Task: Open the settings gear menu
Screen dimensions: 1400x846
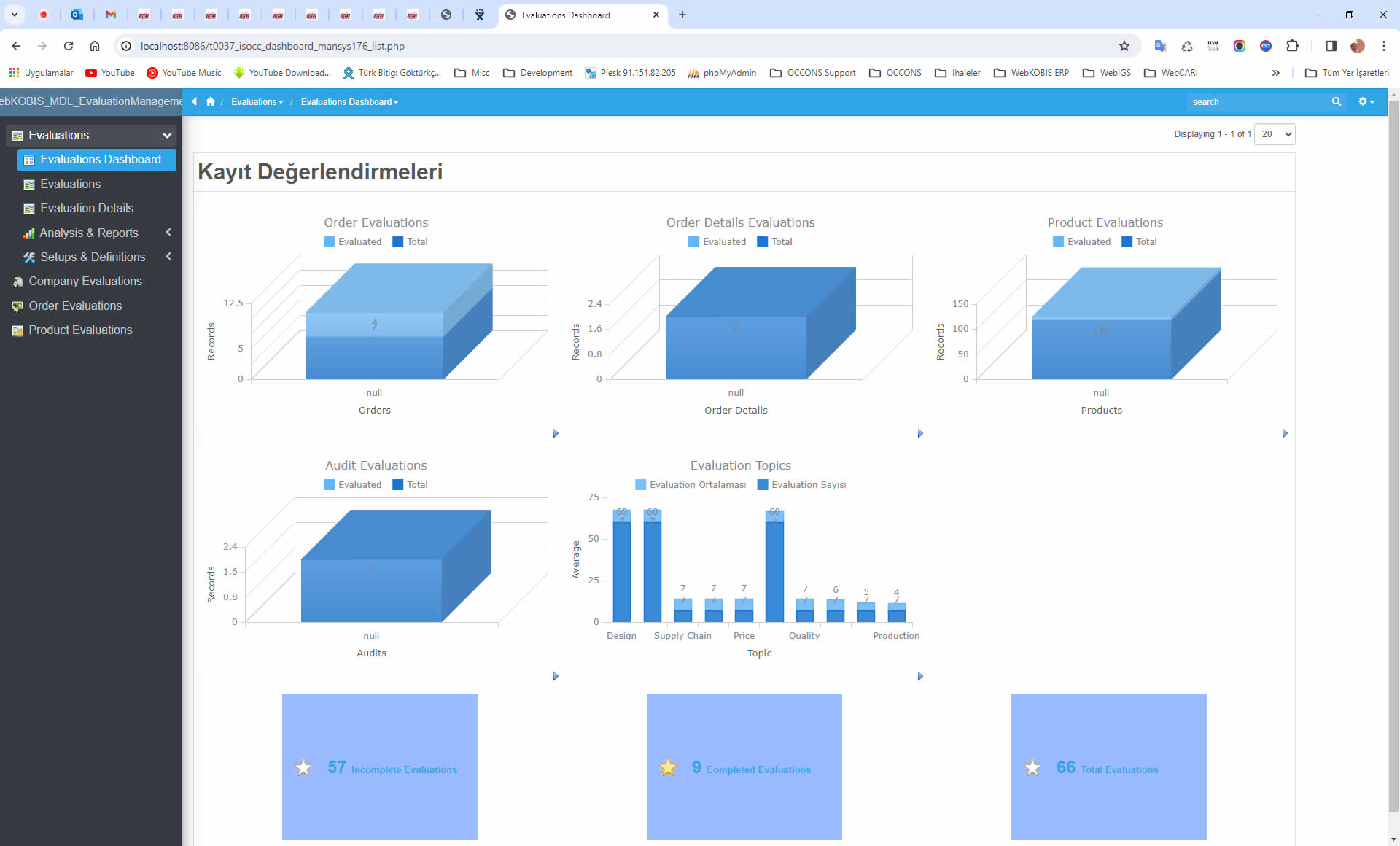Action: 1366,102
